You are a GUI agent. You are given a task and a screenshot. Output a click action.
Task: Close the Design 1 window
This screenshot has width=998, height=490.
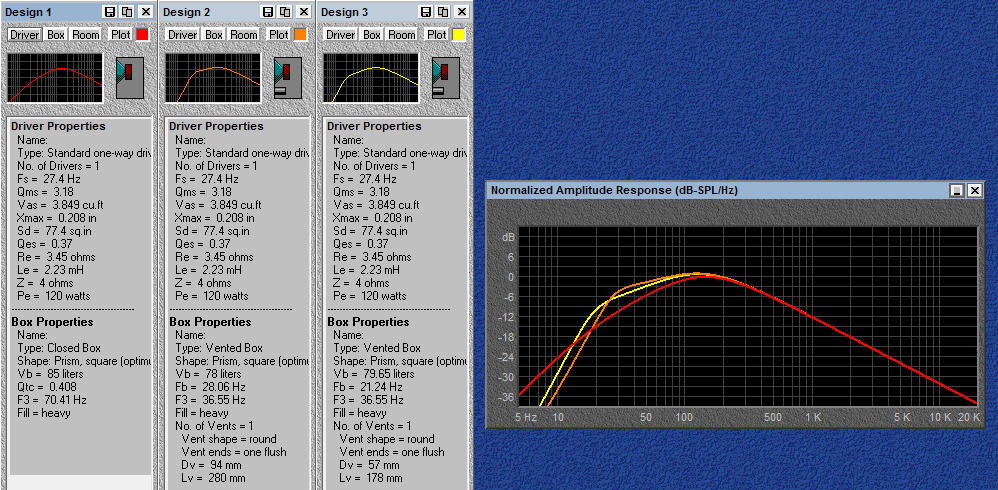coord(146,11)
